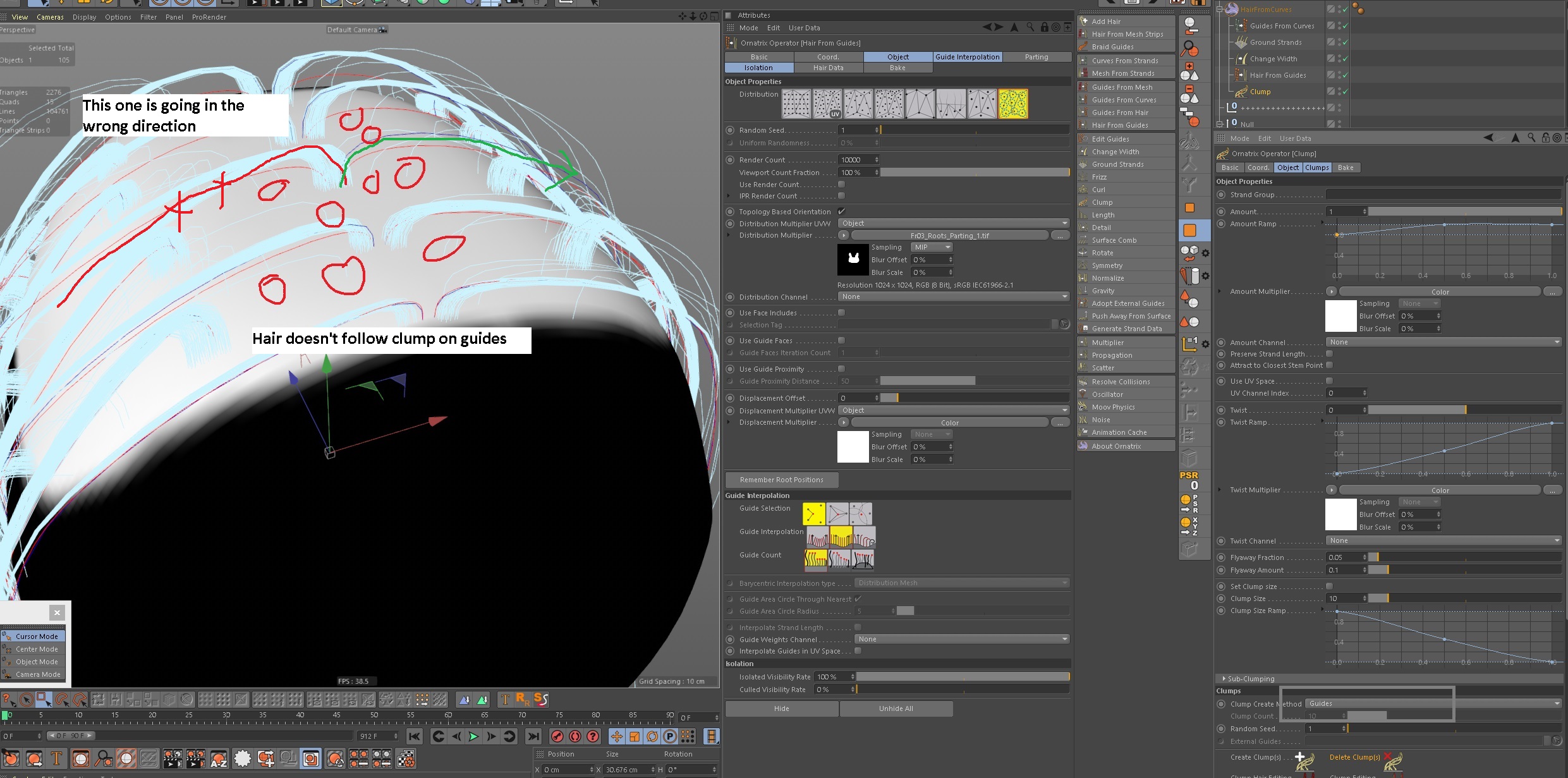1568x778 pixels.
Task: Expand the Sub-Clumping section
Action: click(1224, 679)
